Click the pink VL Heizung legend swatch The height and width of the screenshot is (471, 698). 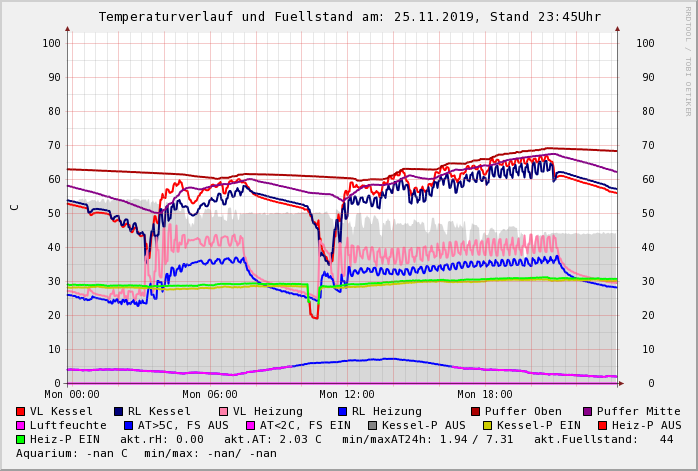(x=224, y=411)
